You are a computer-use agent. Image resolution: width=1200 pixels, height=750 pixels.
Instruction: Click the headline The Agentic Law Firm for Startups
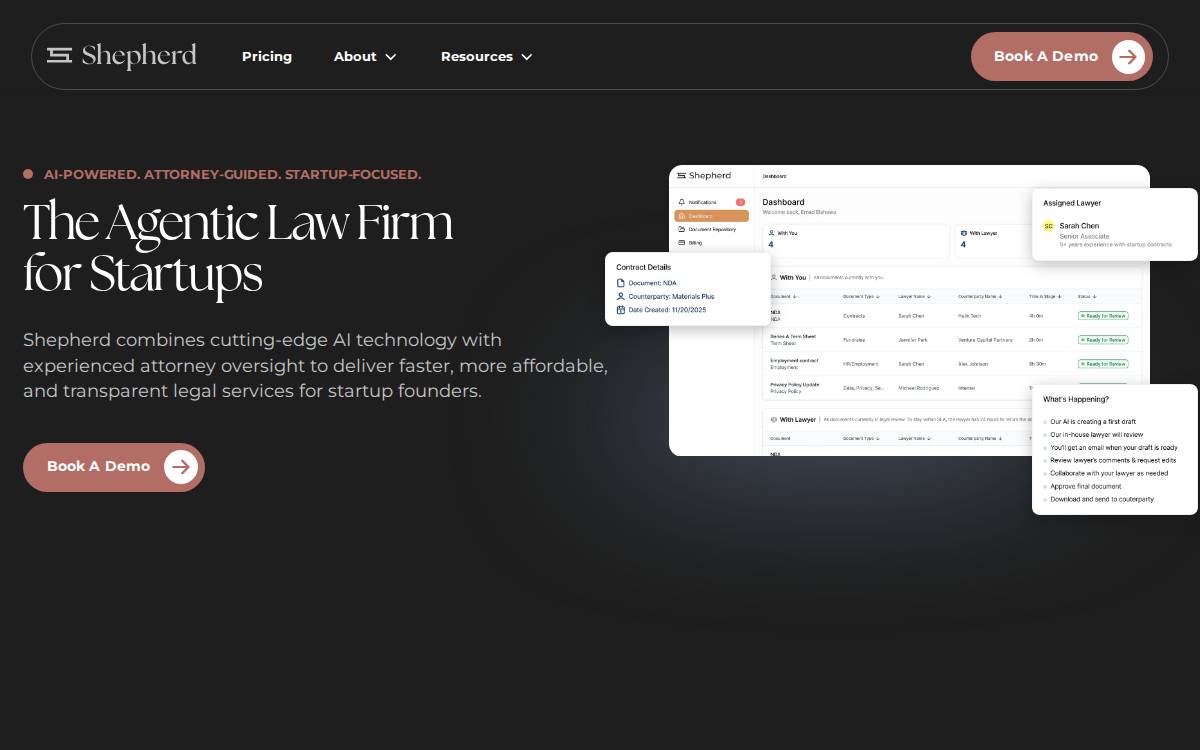pyautogui.click(x=238, y=248)
